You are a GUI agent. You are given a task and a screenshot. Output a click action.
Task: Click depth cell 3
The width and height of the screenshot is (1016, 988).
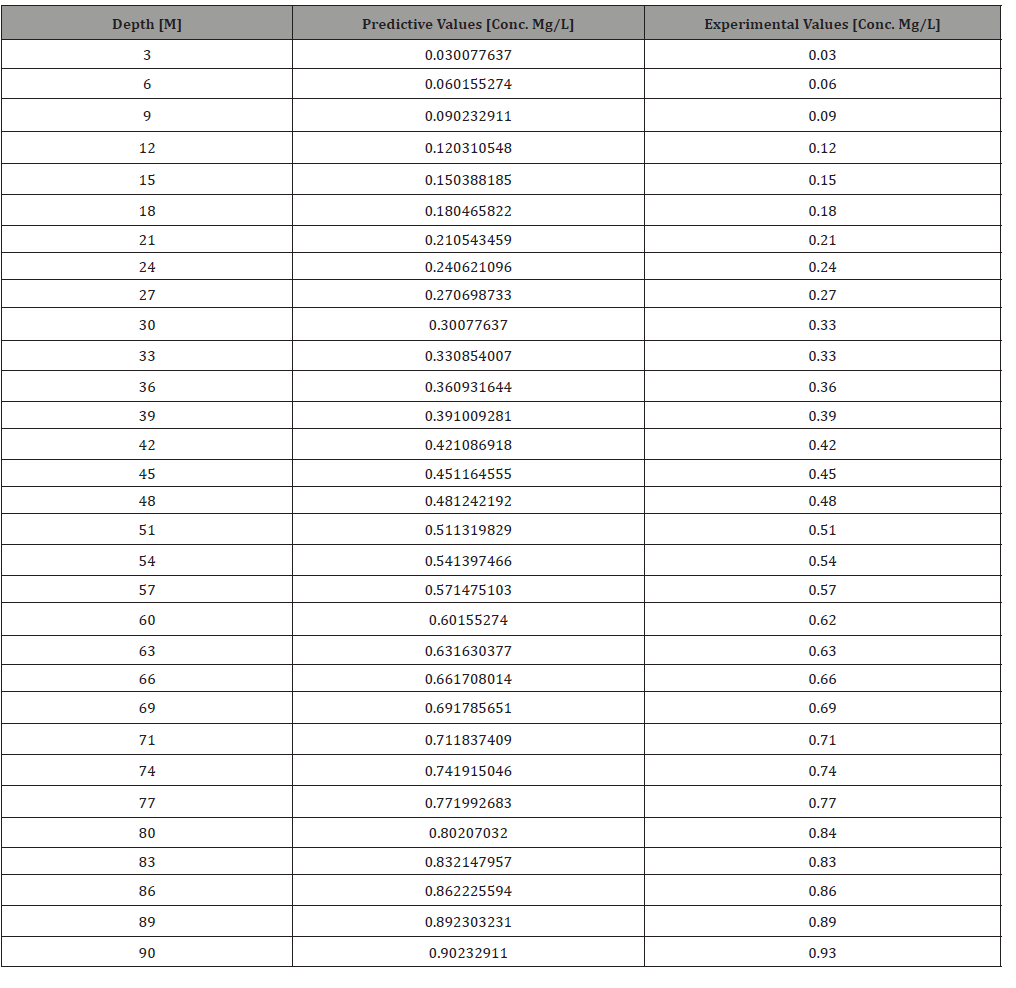(147, 55)
